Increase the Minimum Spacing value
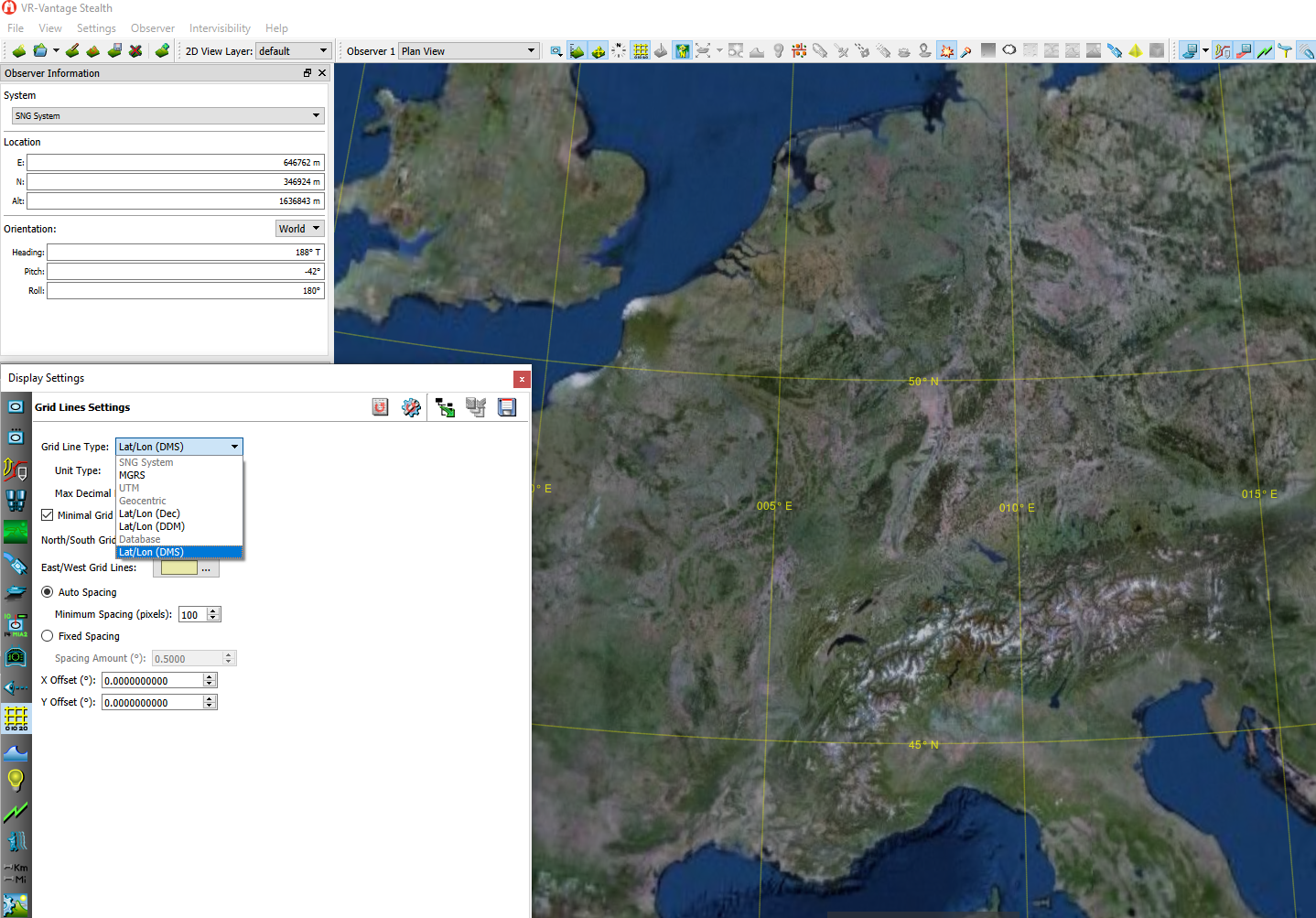 point(214,611)
